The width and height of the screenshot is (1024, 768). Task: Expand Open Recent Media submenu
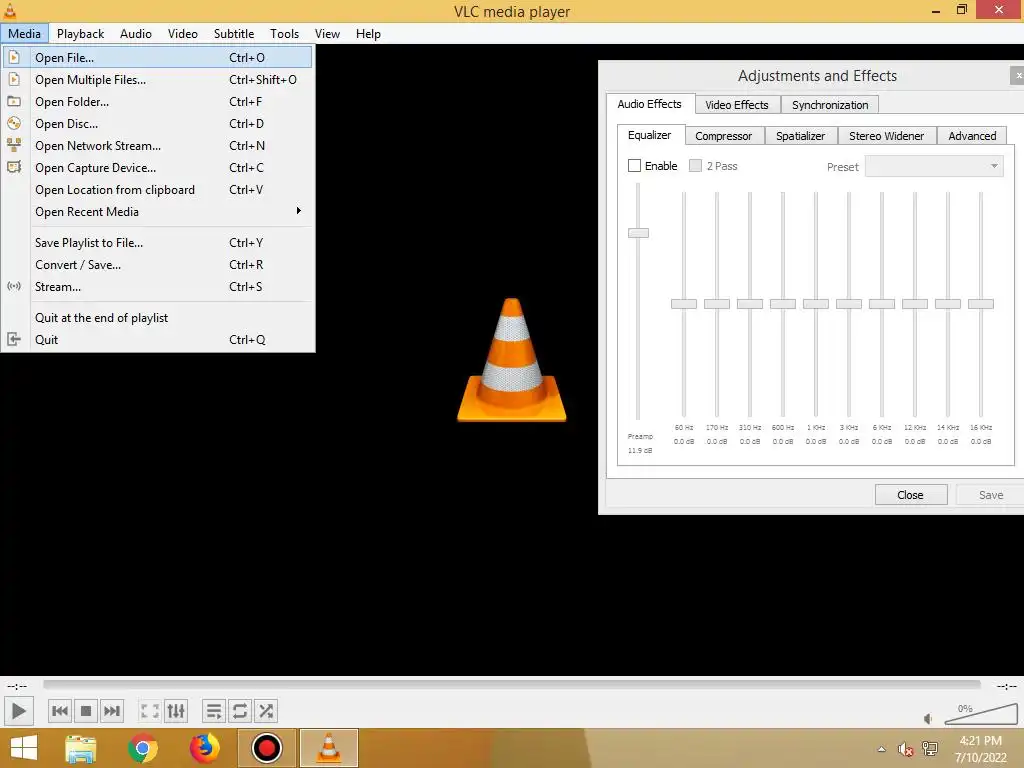(x=158, y=212)
